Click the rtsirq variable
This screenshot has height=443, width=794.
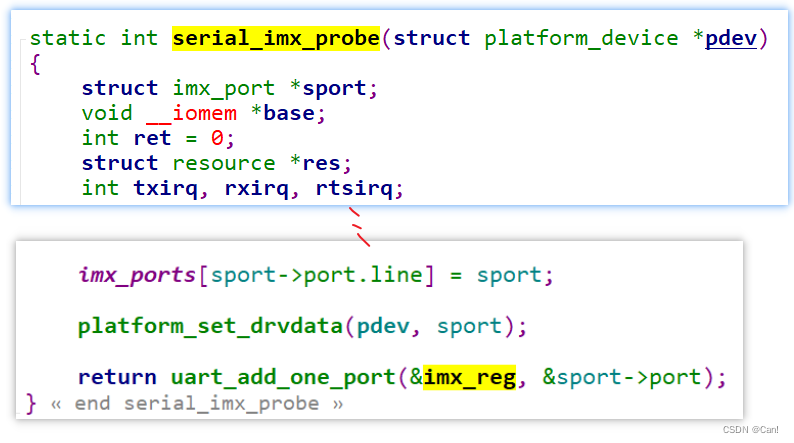(x=354, y=188)
